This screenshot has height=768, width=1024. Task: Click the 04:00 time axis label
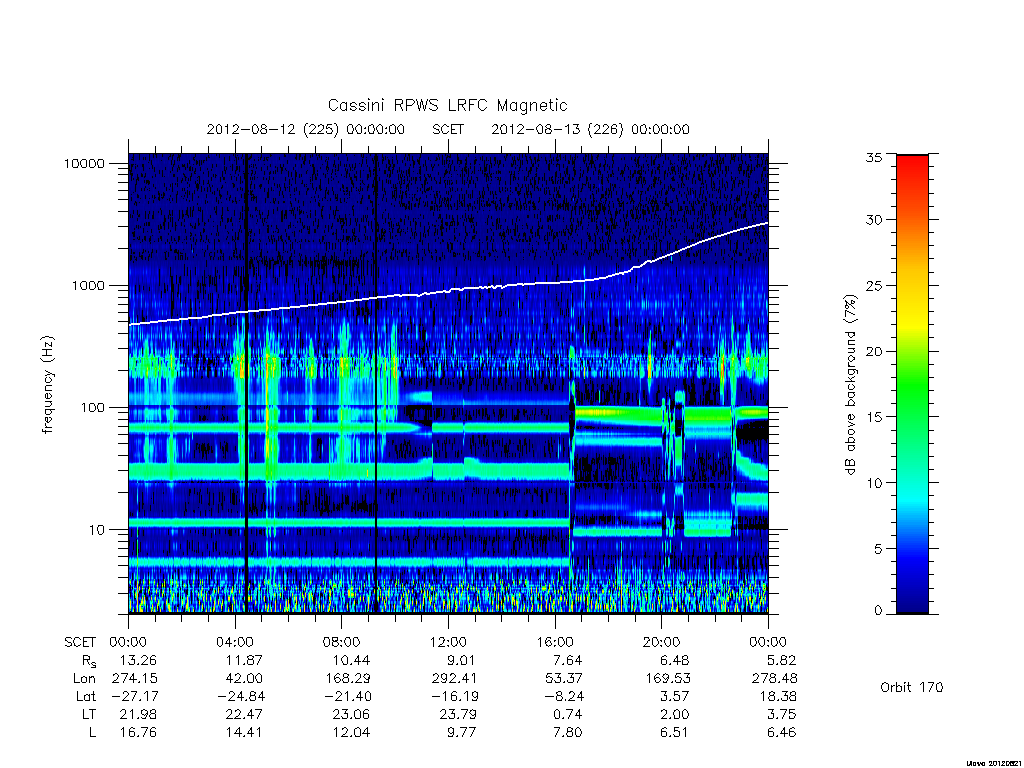tap(235, 642)
